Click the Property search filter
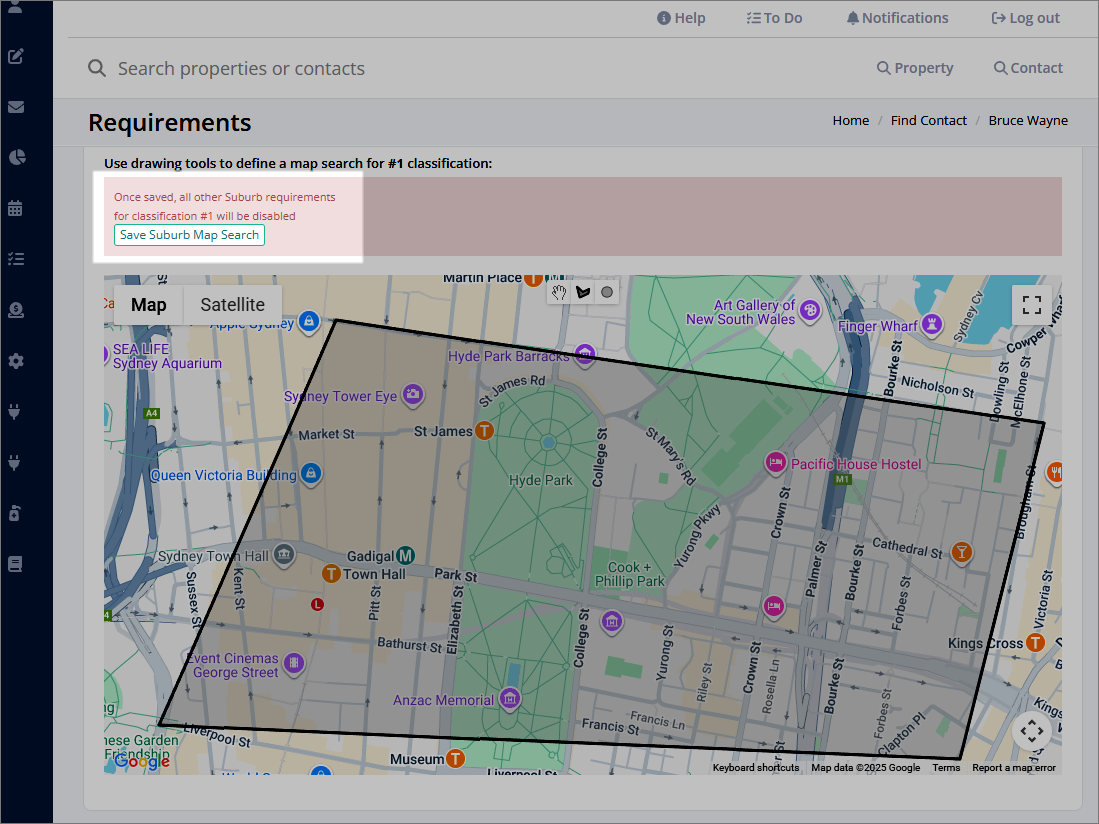 click(915, 68)
